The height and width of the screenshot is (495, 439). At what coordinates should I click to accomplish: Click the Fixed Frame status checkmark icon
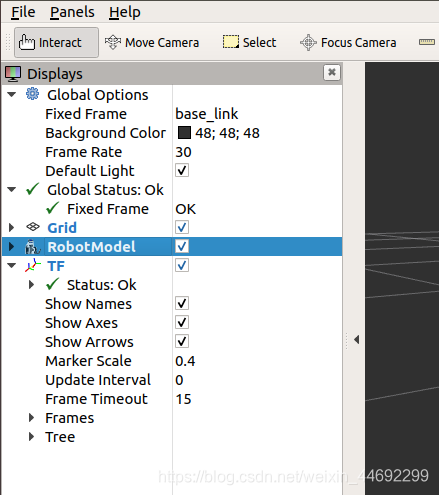click(x=53, y=208)
